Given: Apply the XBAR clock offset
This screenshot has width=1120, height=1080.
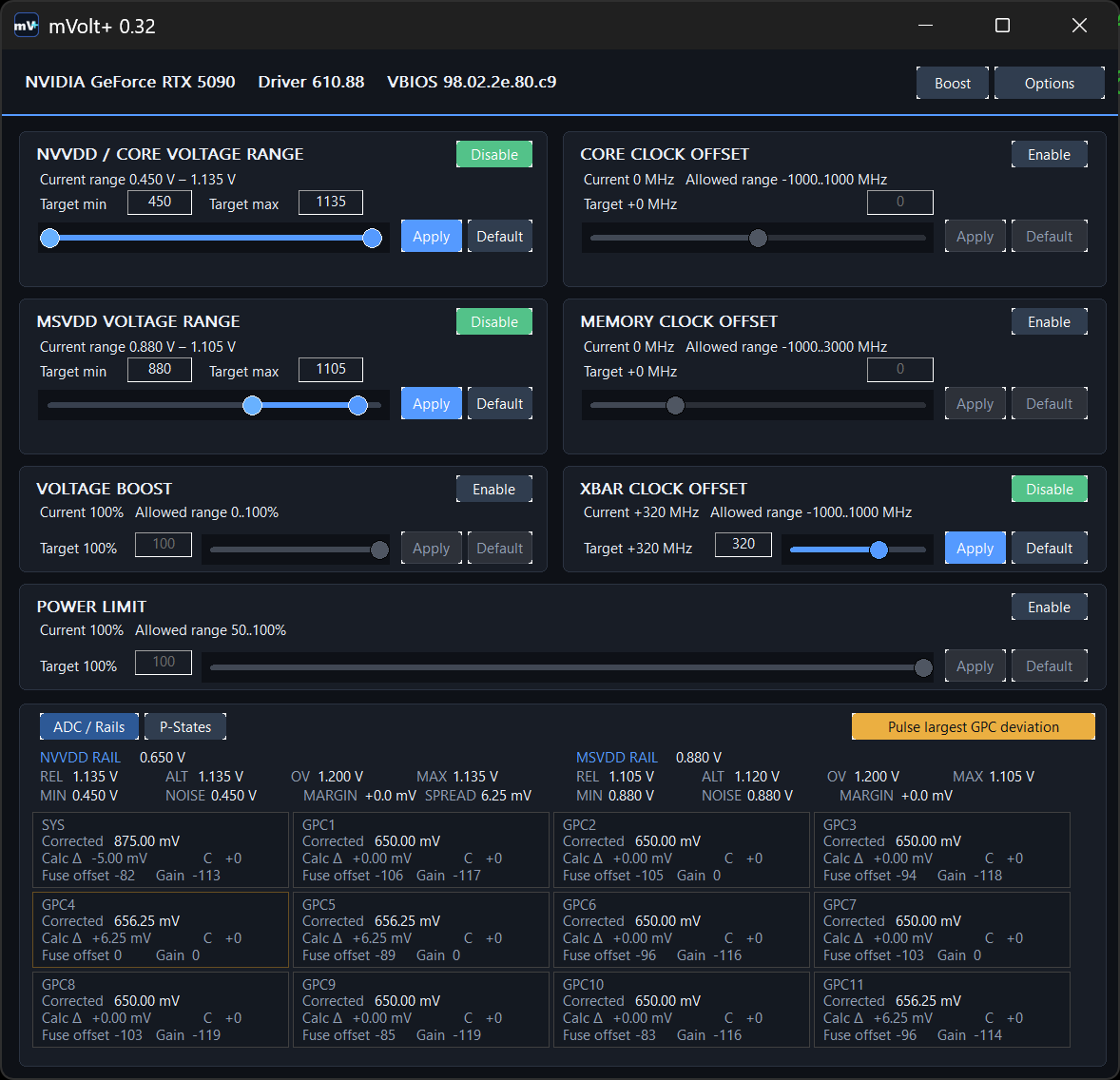Looking at the screenshot, I should pos(975,548).
